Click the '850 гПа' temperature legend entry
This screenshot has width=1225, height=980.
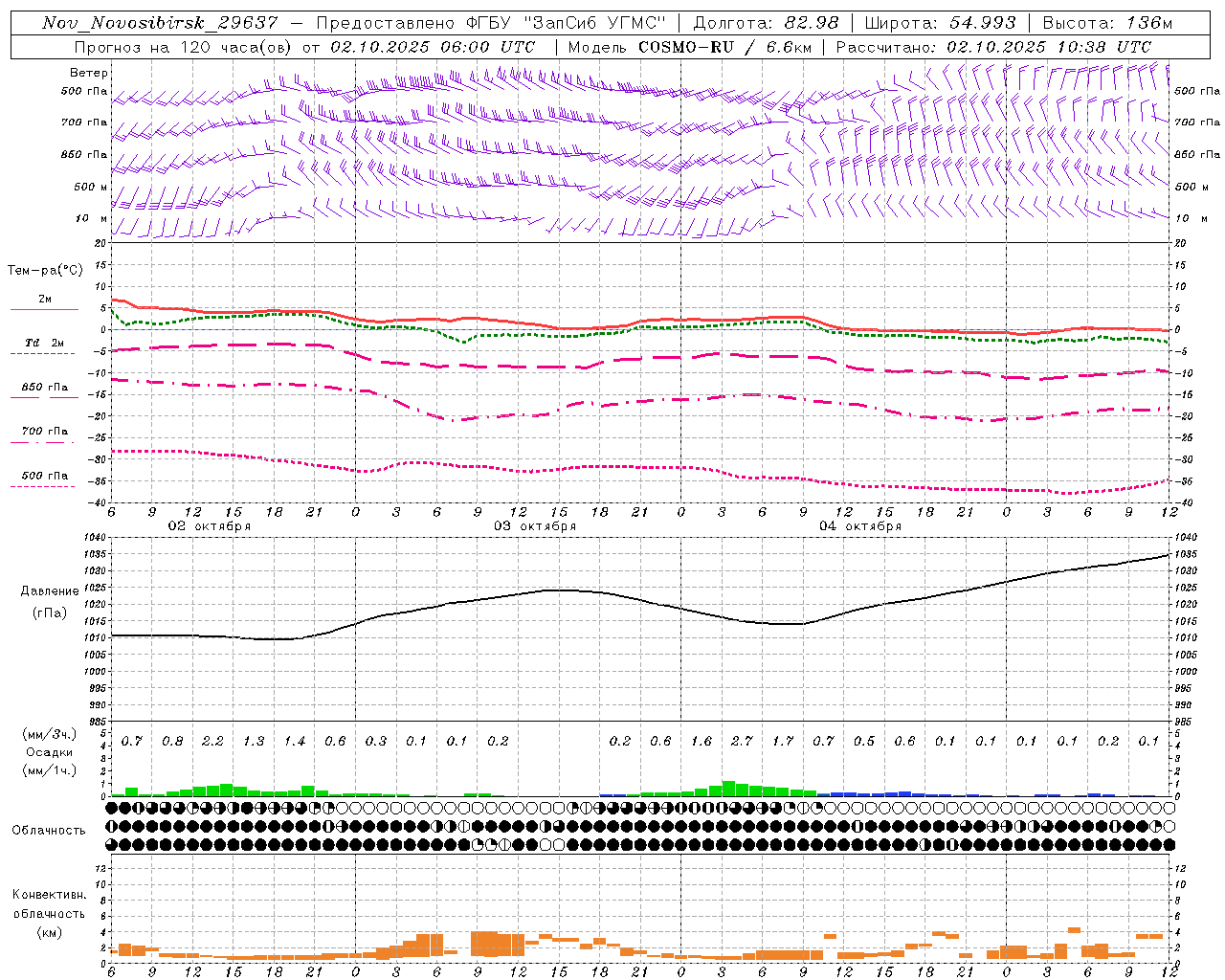[x=45, y=388]
